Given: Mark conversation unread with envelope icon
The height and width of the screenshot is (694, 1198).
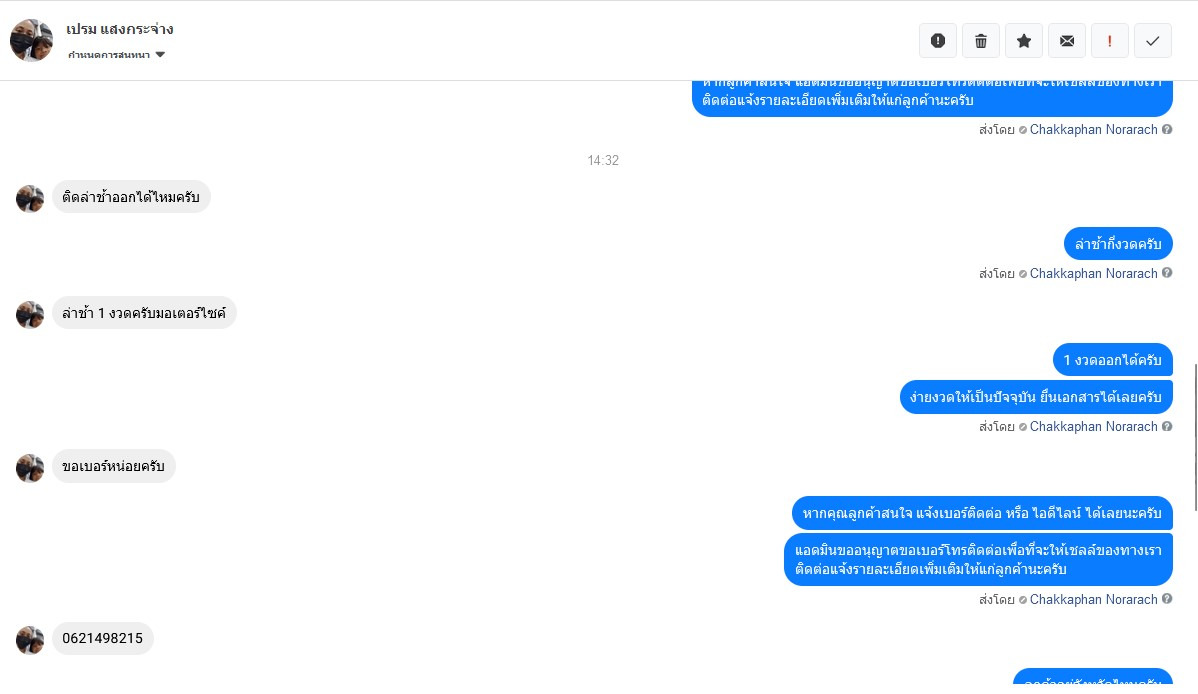Looking at the screenshot, I should coord(1067,41).
